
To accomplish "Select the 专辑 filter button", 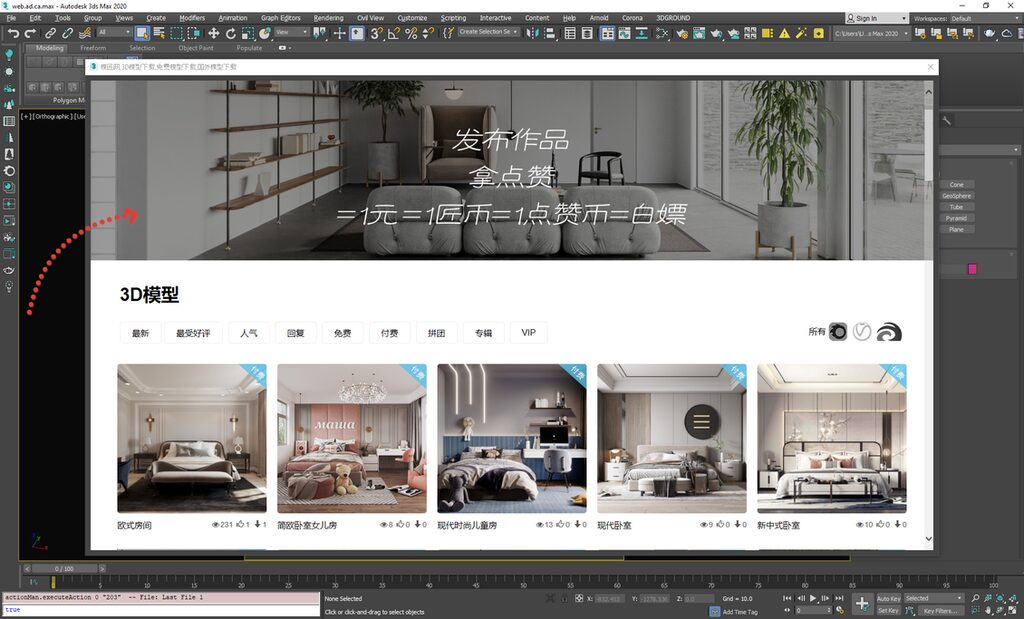I will pos(483,333).
